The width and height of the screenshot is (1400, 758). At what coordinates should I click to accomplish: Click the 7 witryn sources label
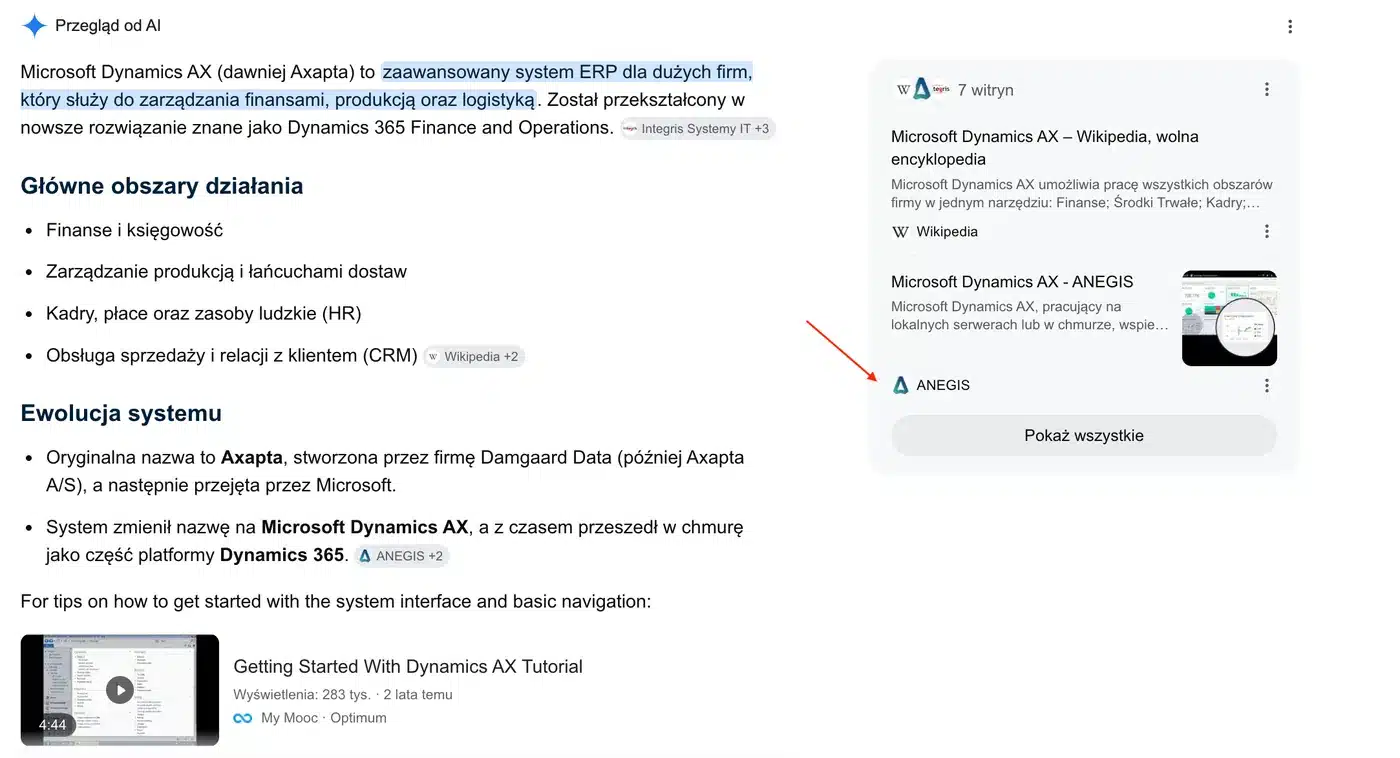[x=985, y=90]
